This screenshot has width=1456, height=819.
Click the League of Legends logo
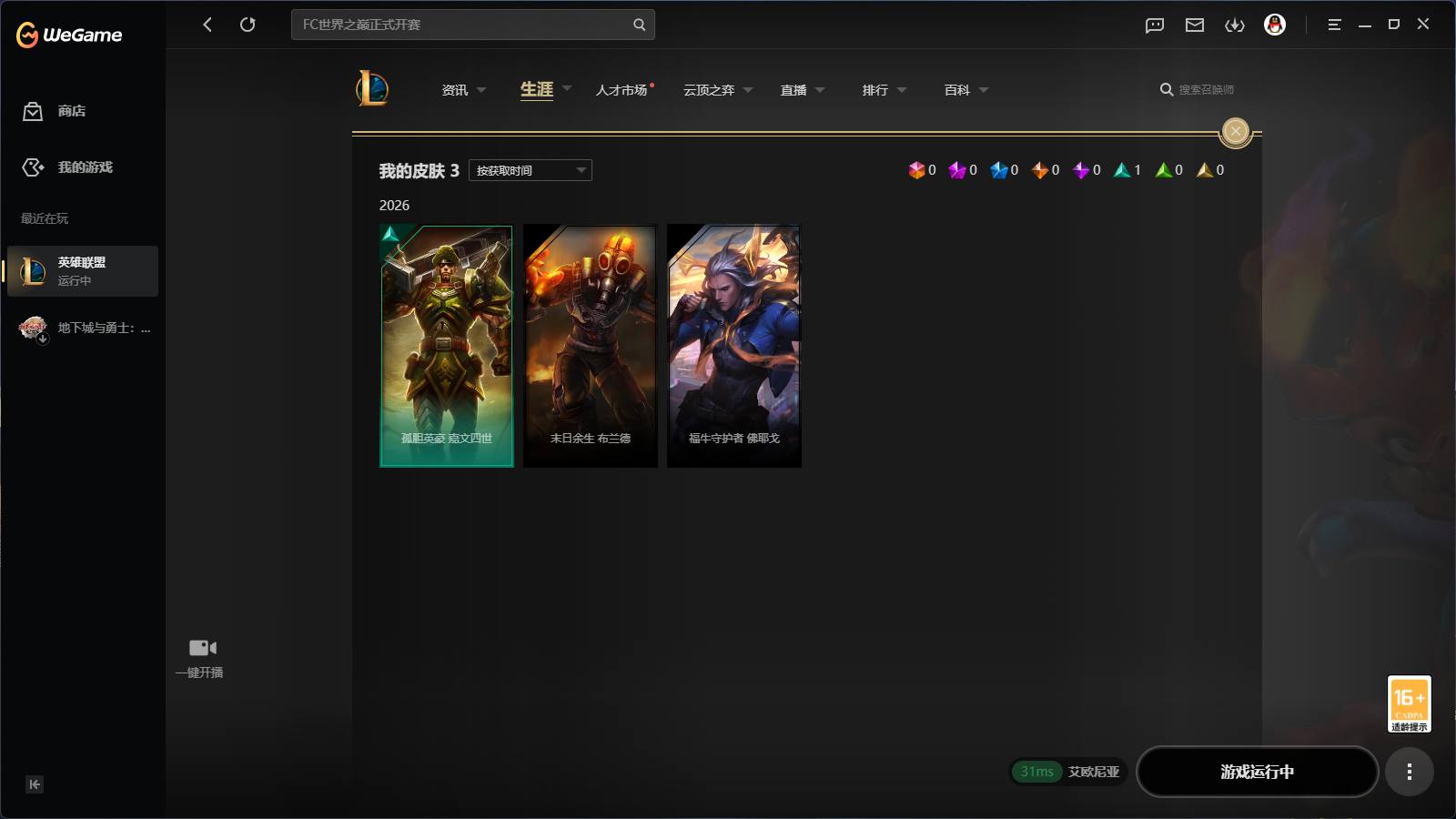click(372, 88)
